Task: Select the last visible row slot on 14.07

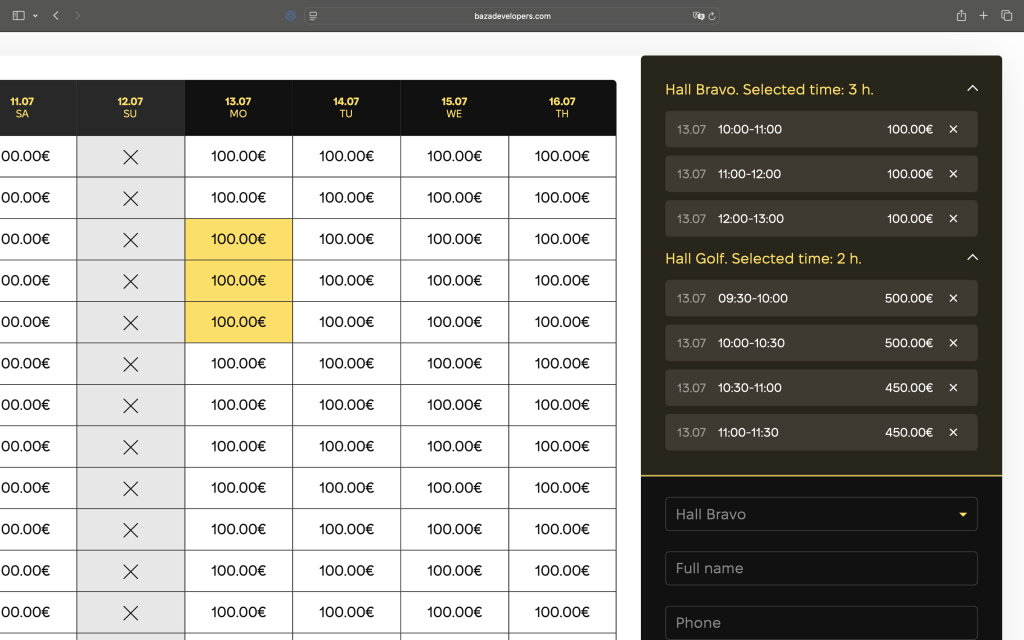Action: [x=347, y=612]
